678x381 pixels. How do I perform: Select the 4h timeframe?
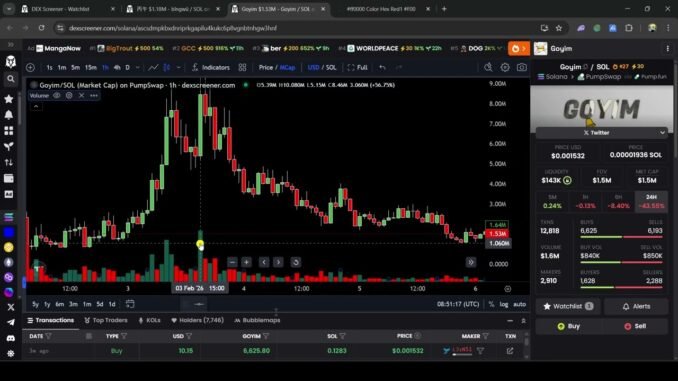point(117,67)
